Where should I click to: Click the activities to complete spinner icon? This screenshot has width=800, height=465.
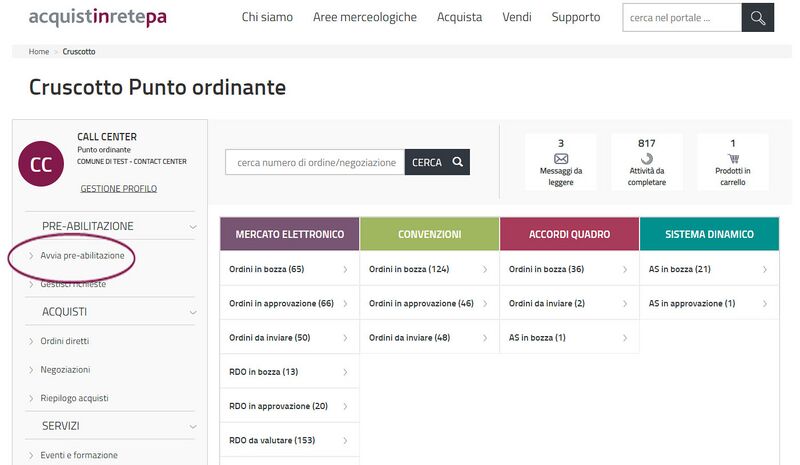646,158
